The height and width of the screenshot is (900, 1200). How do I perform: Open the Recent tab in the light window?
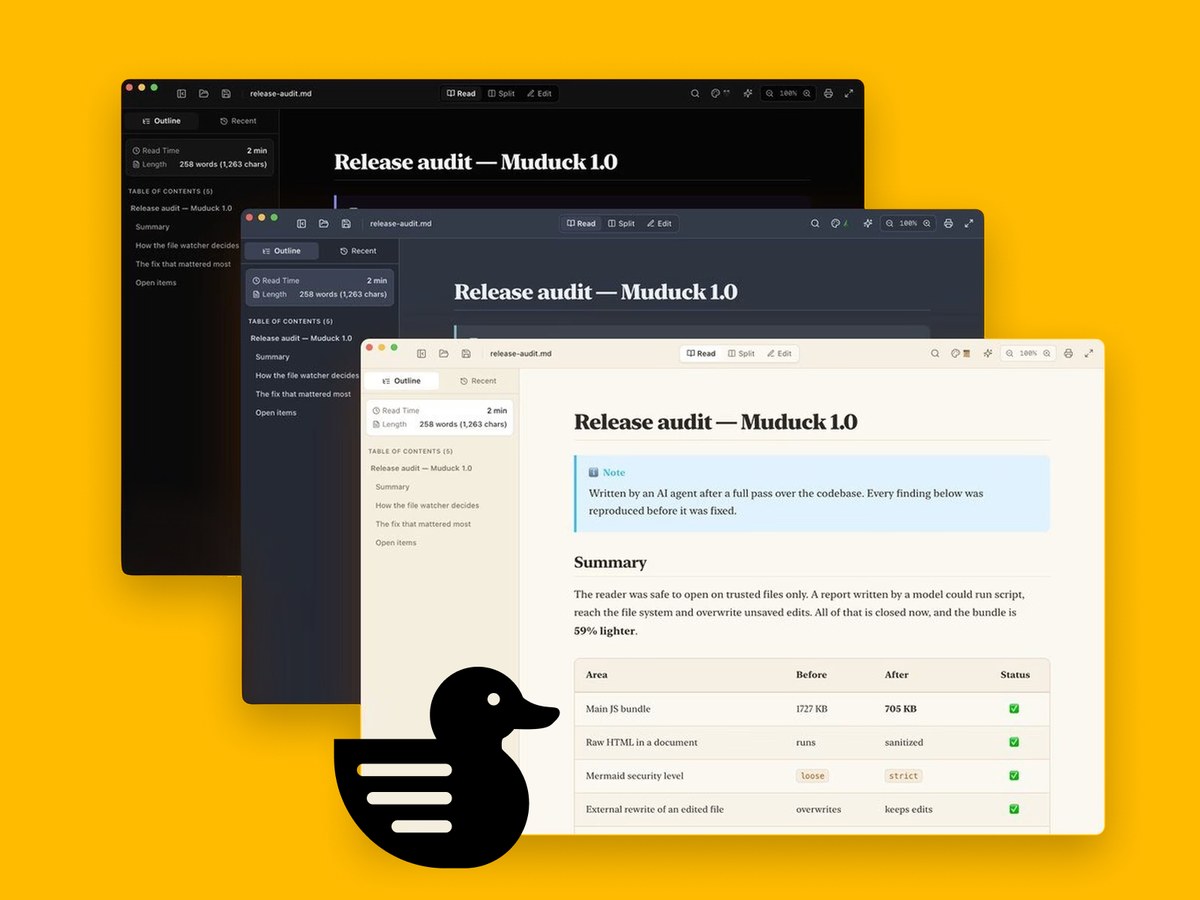click(478, 381)
